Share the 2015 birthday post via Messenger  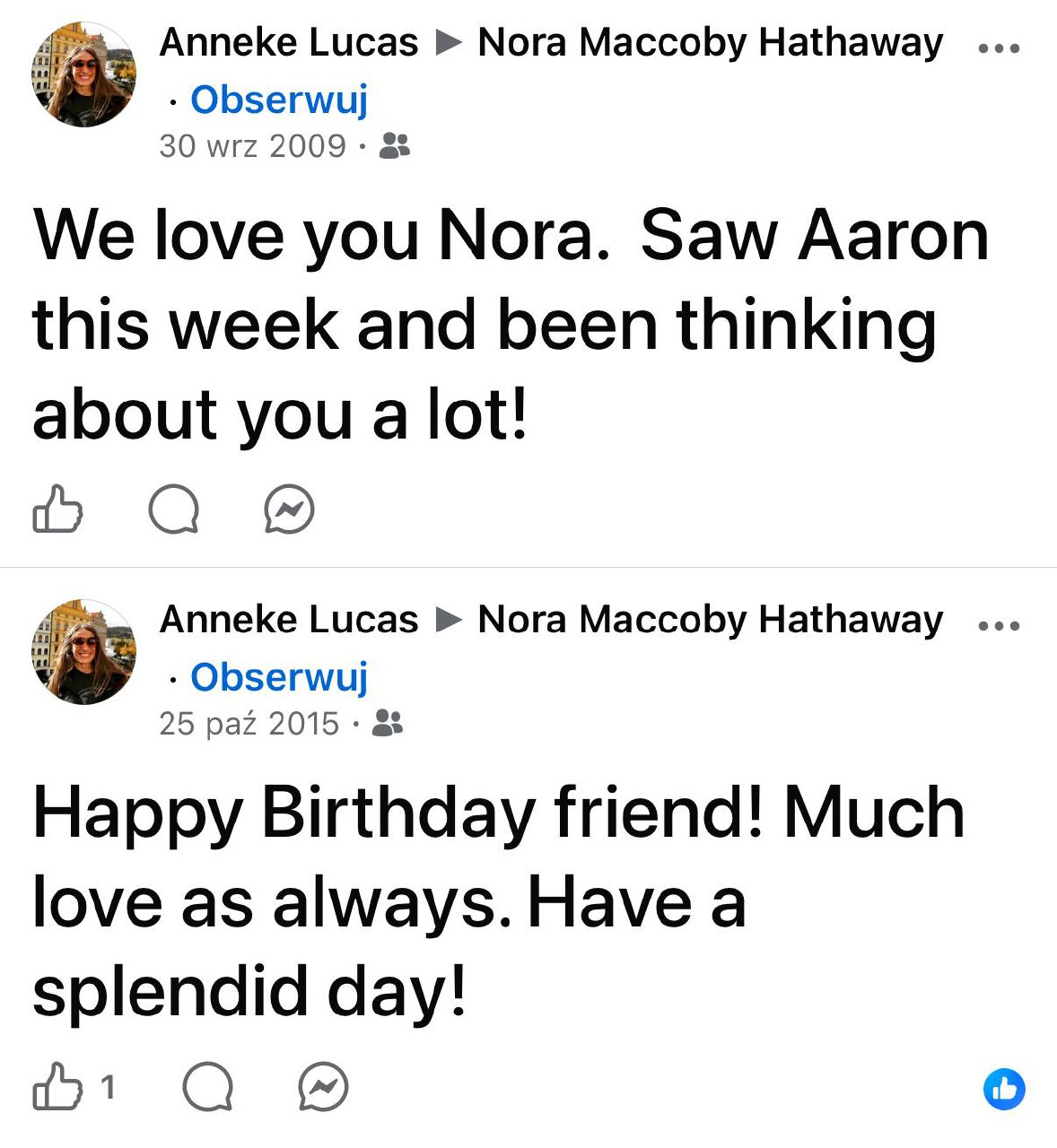[323, 1087]
